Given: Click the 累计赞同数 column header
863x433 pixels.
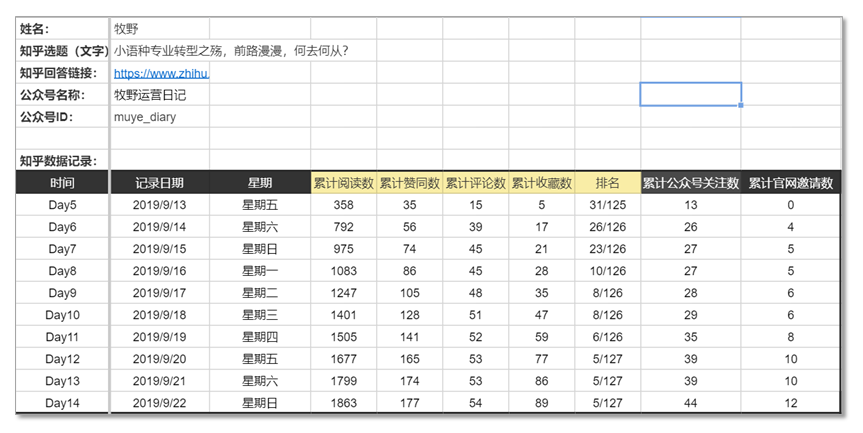Looking at the screenshot, I should (409, 183).
